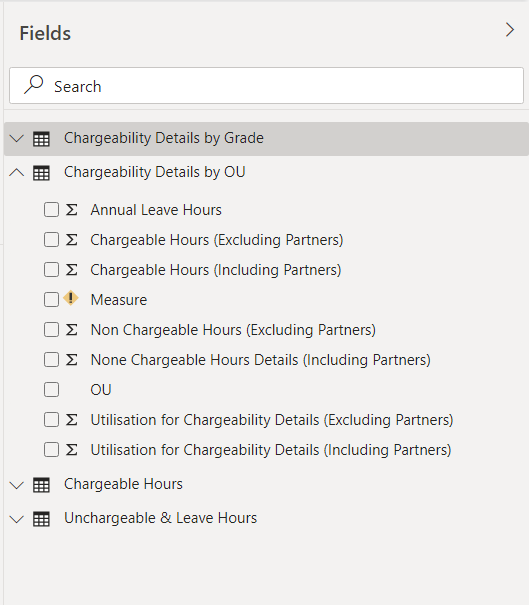The image size is (529, 605).
Task: Click the sigma icon next to Chargeable Hours (Excluding Partners)
Action: click(71, 240)
